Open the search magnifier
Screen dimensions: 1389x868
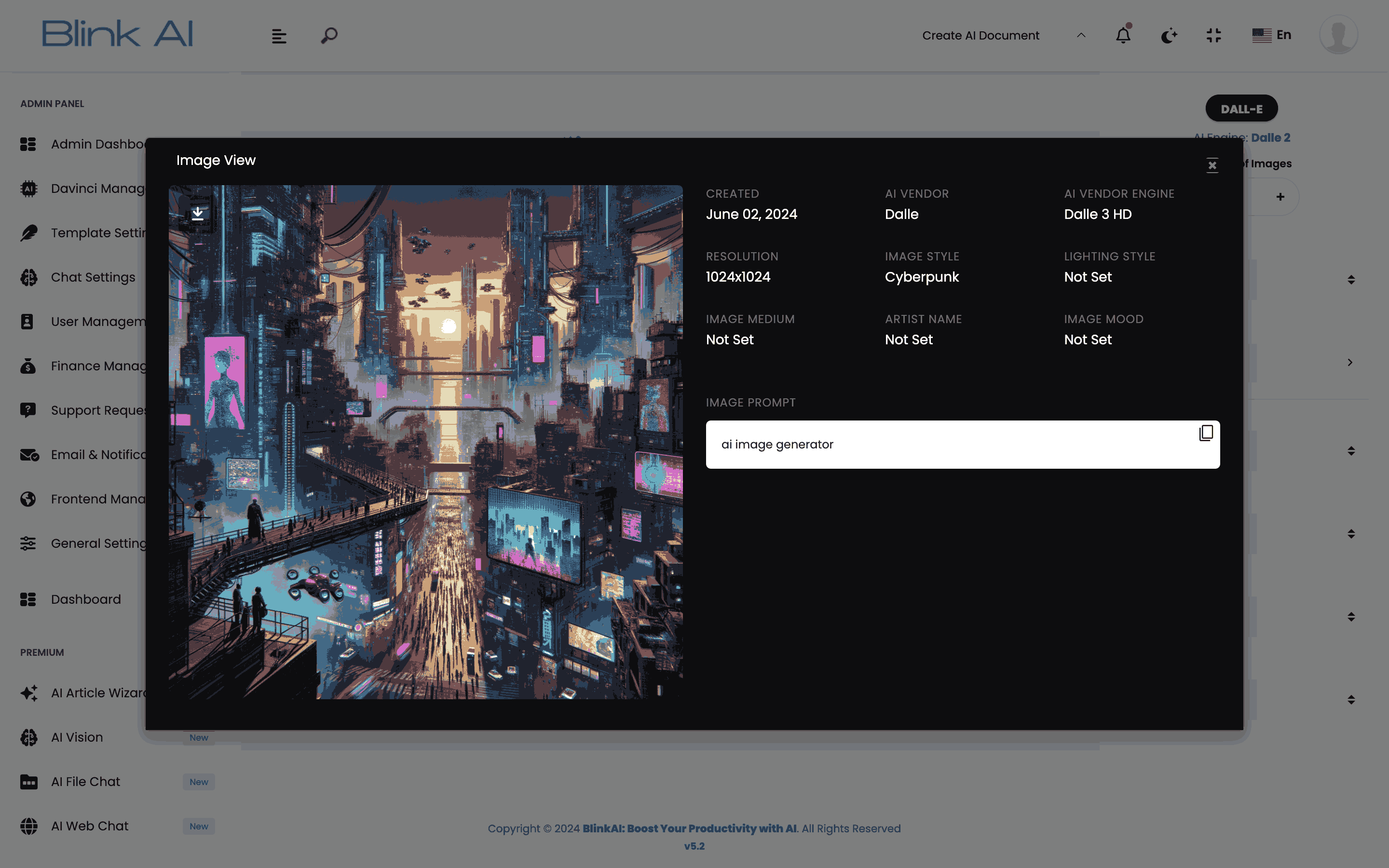[x=329, y=36]
